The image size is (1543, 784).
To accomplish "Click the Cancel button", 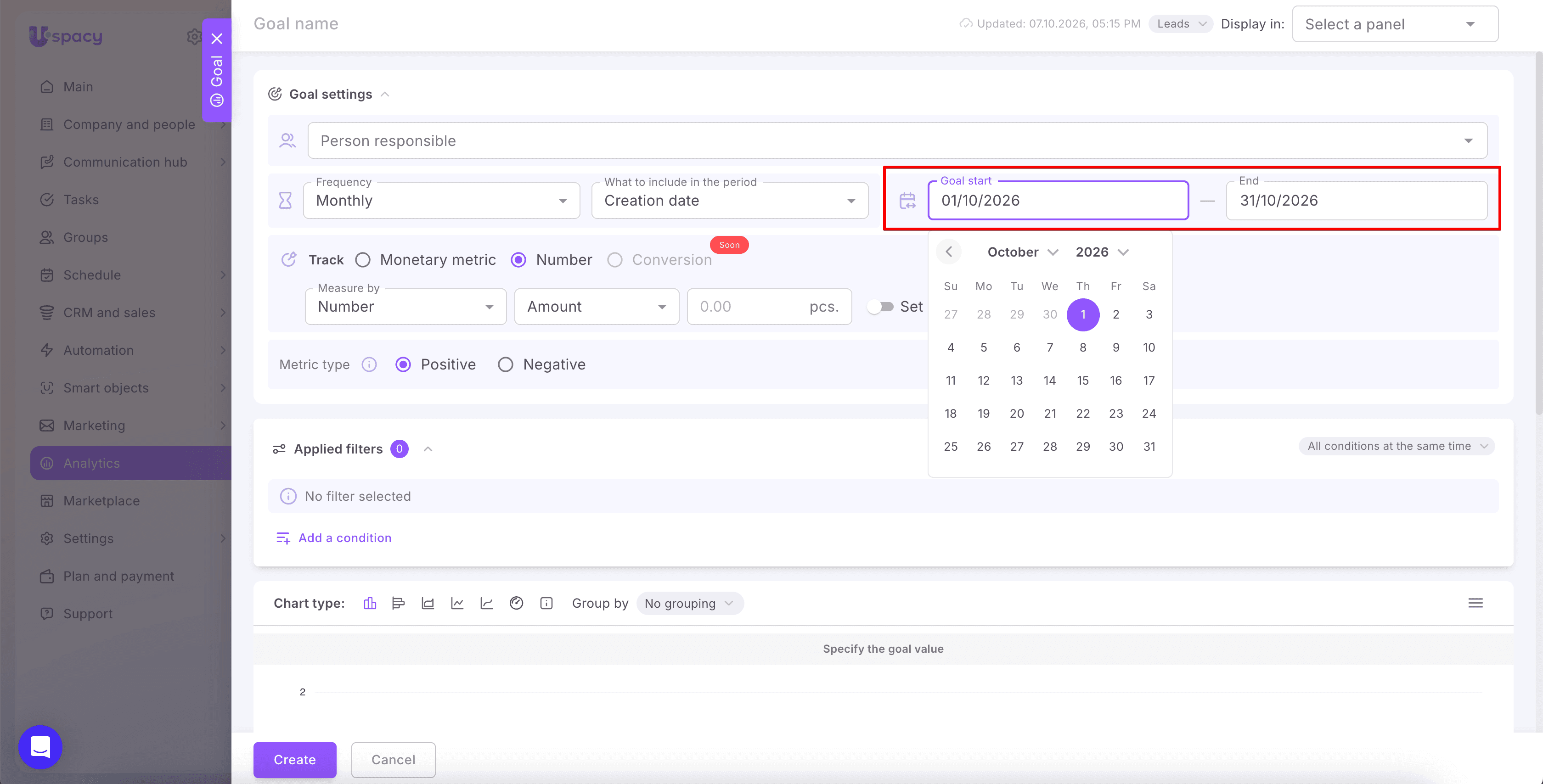I will 393,760.
